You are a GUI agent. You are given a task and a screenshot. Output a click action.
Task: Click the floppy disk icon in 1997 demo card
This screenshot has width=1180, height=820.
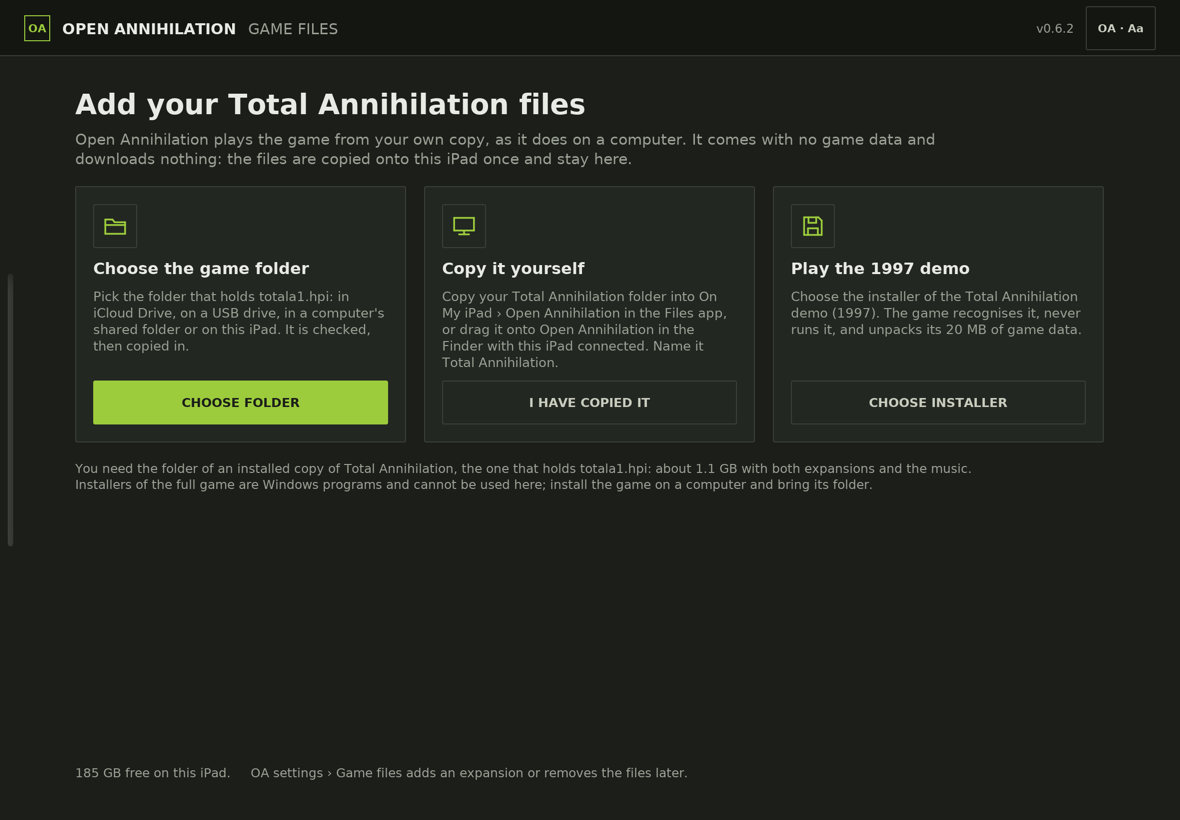click(x=813, y=226)
